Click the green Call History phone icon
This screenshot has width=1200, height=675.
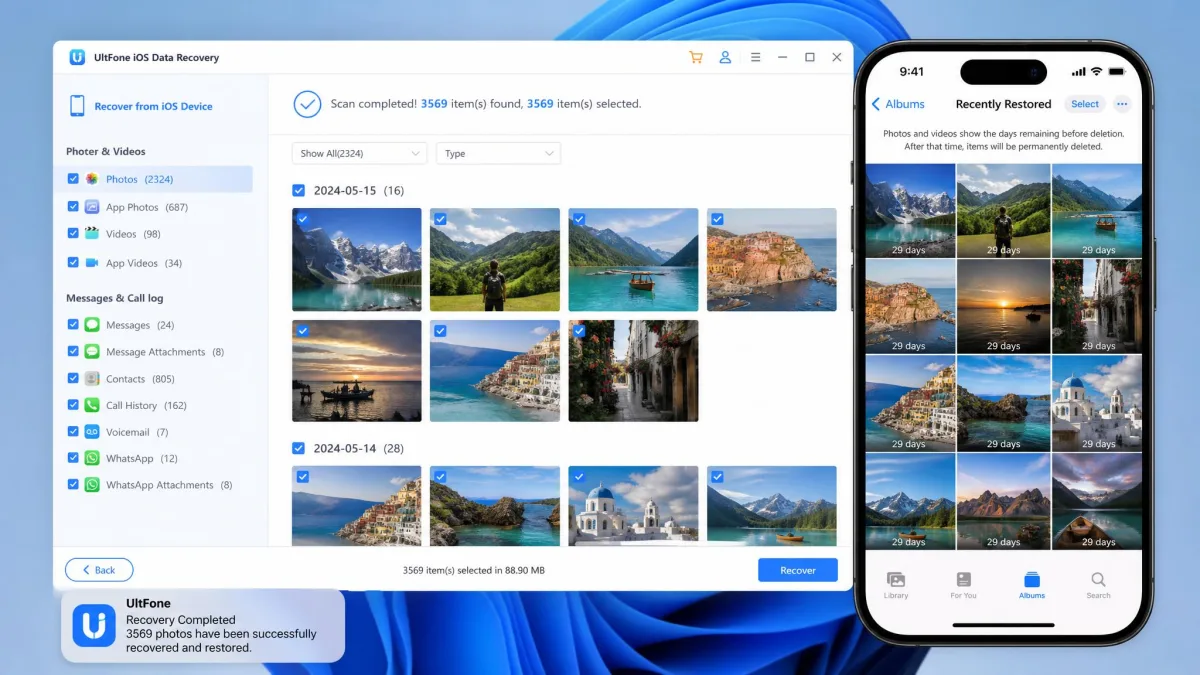(92, 405)
